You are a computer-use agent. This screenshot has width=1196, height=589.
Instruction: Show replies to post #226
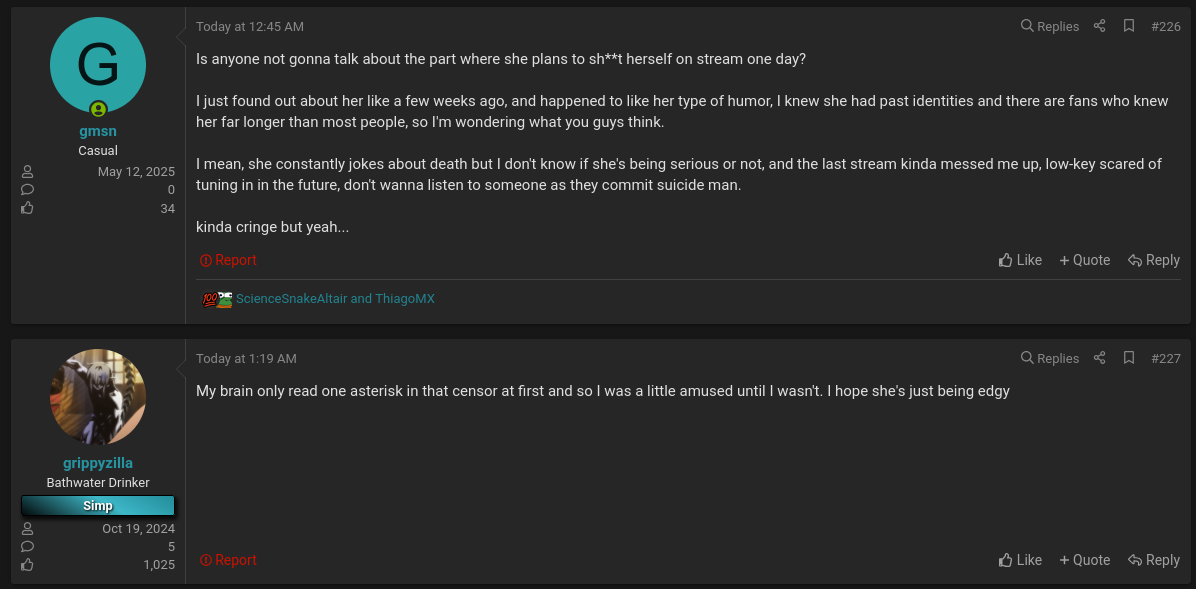point(1049,26)
